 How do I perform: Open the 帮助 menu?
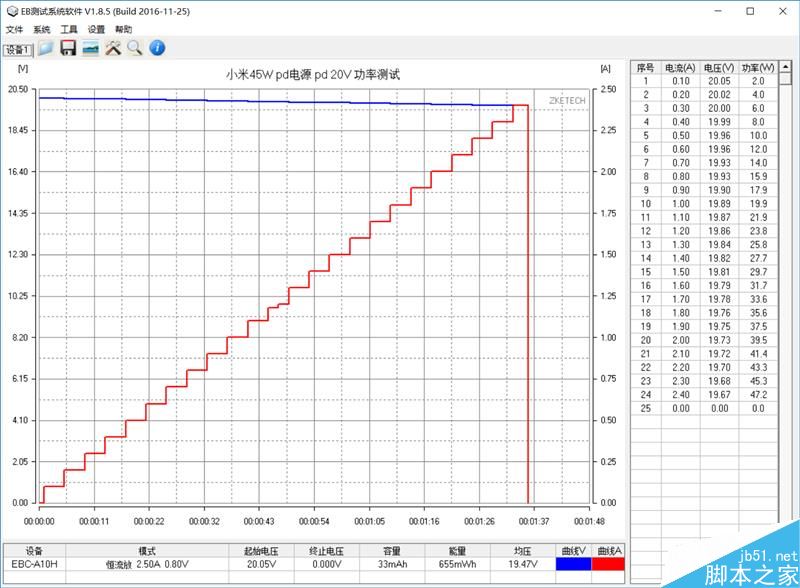click(123, 30)
